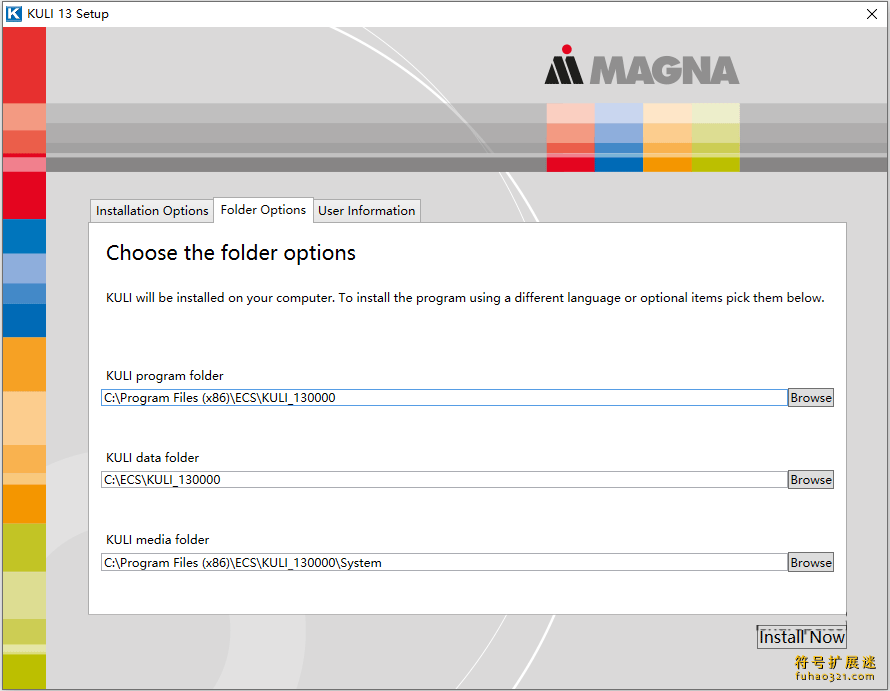890x691 pixels.
Task: Click the Choose the folder options heading
Action: [x=230, y=253]
